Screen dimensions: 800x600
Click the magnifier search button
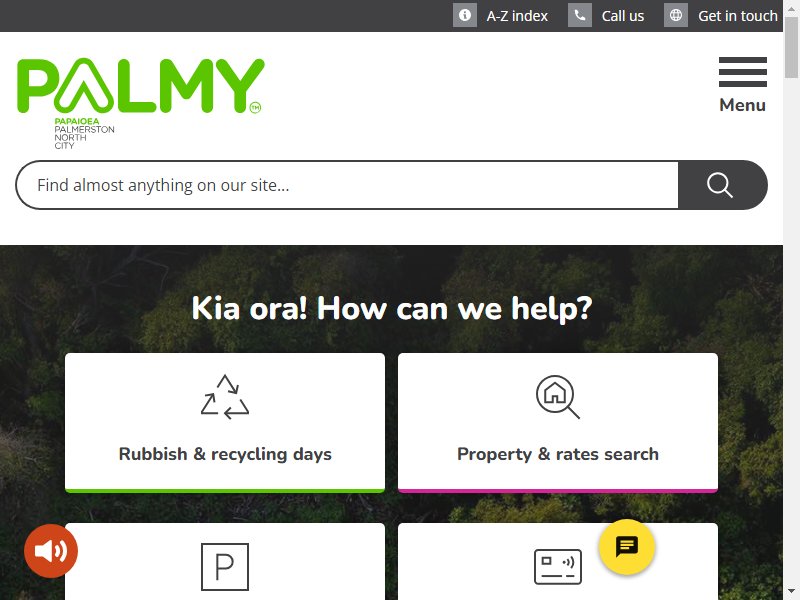721,185
